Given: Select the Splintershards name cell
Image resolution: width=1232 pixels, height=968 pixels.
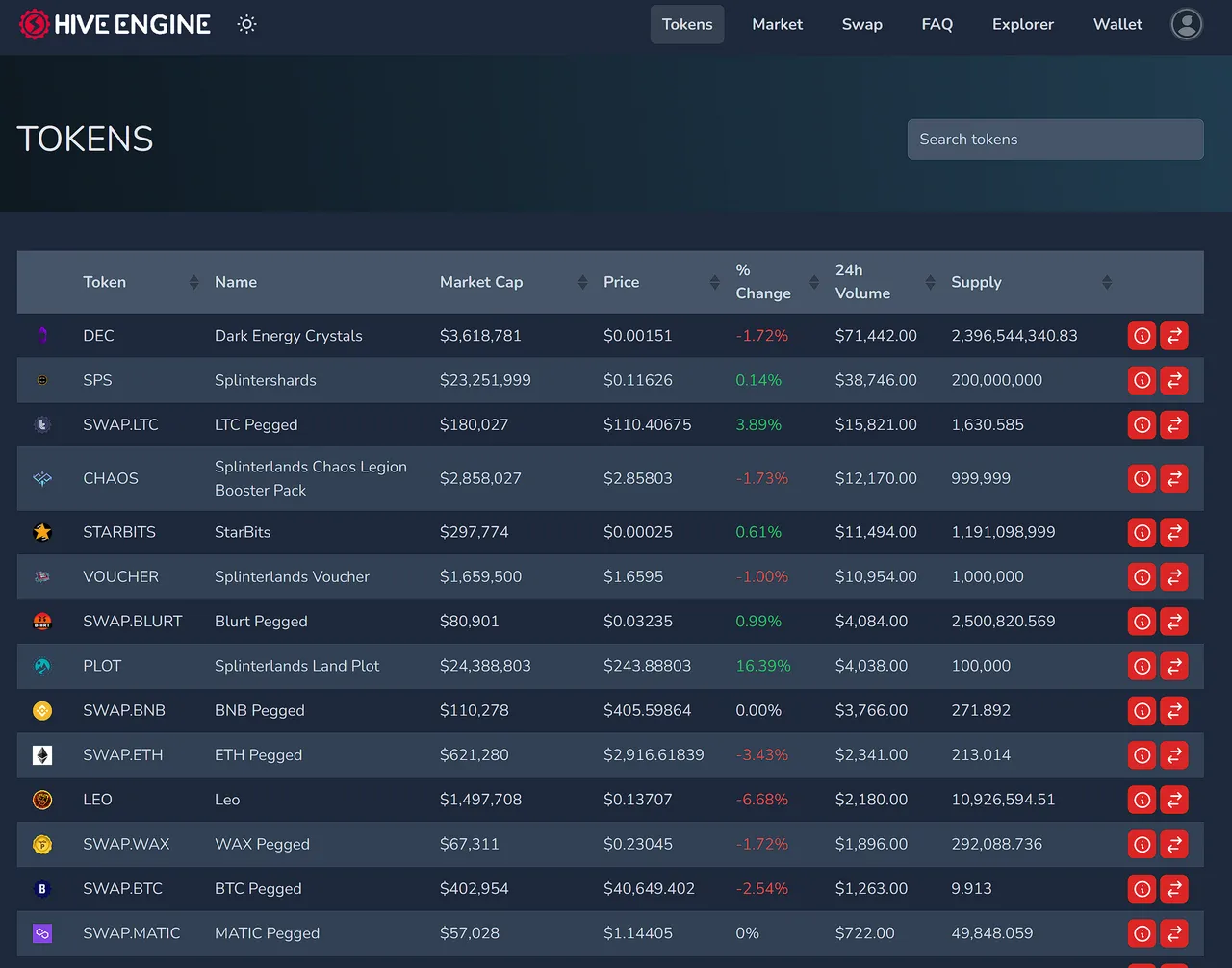Looking at the screenshot, I should tap(266, 380).
